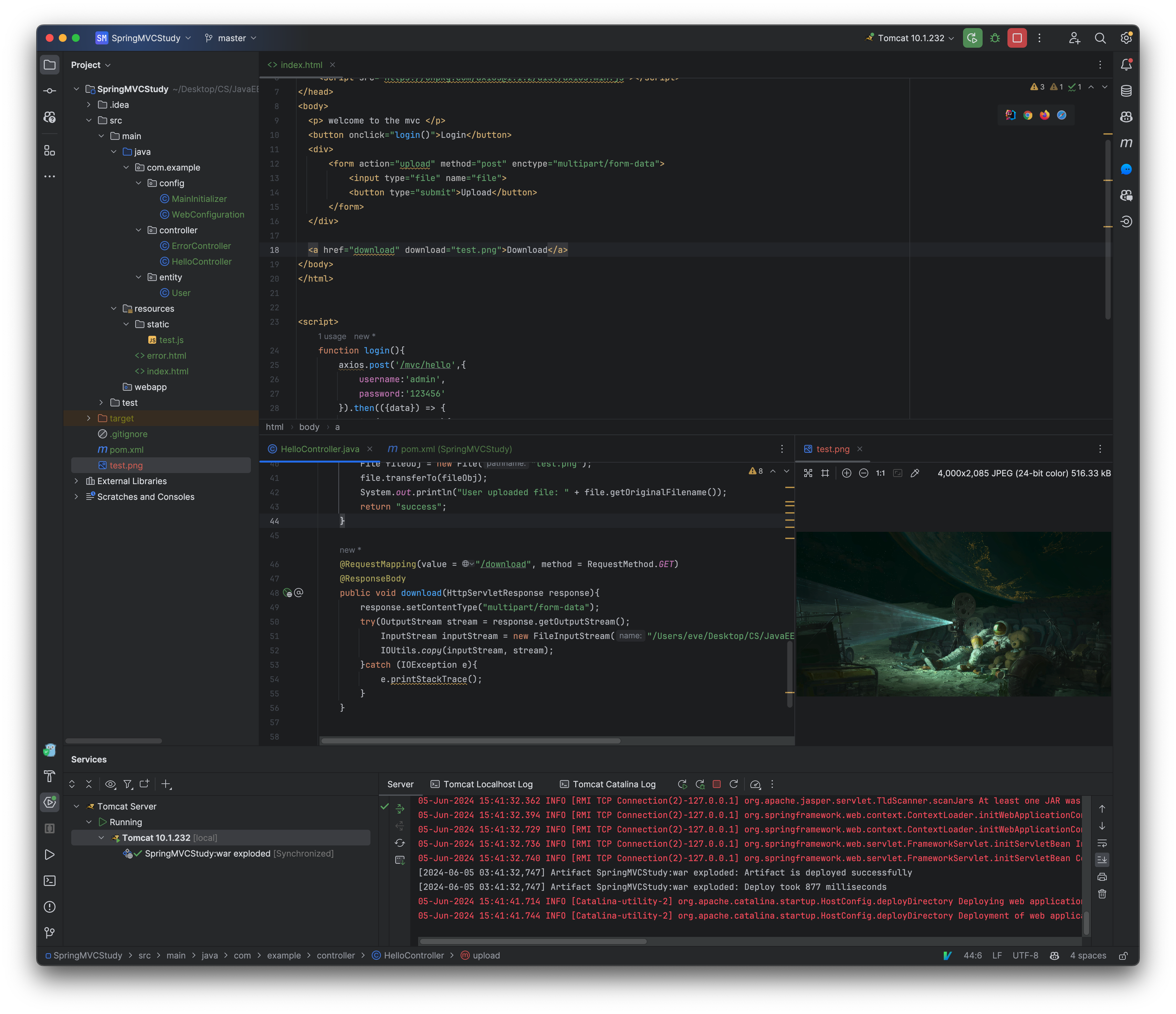This screenshot has width=1176, height=1014.
Task: Open the Problems tool window icon
Action: [x=50, y=907]
